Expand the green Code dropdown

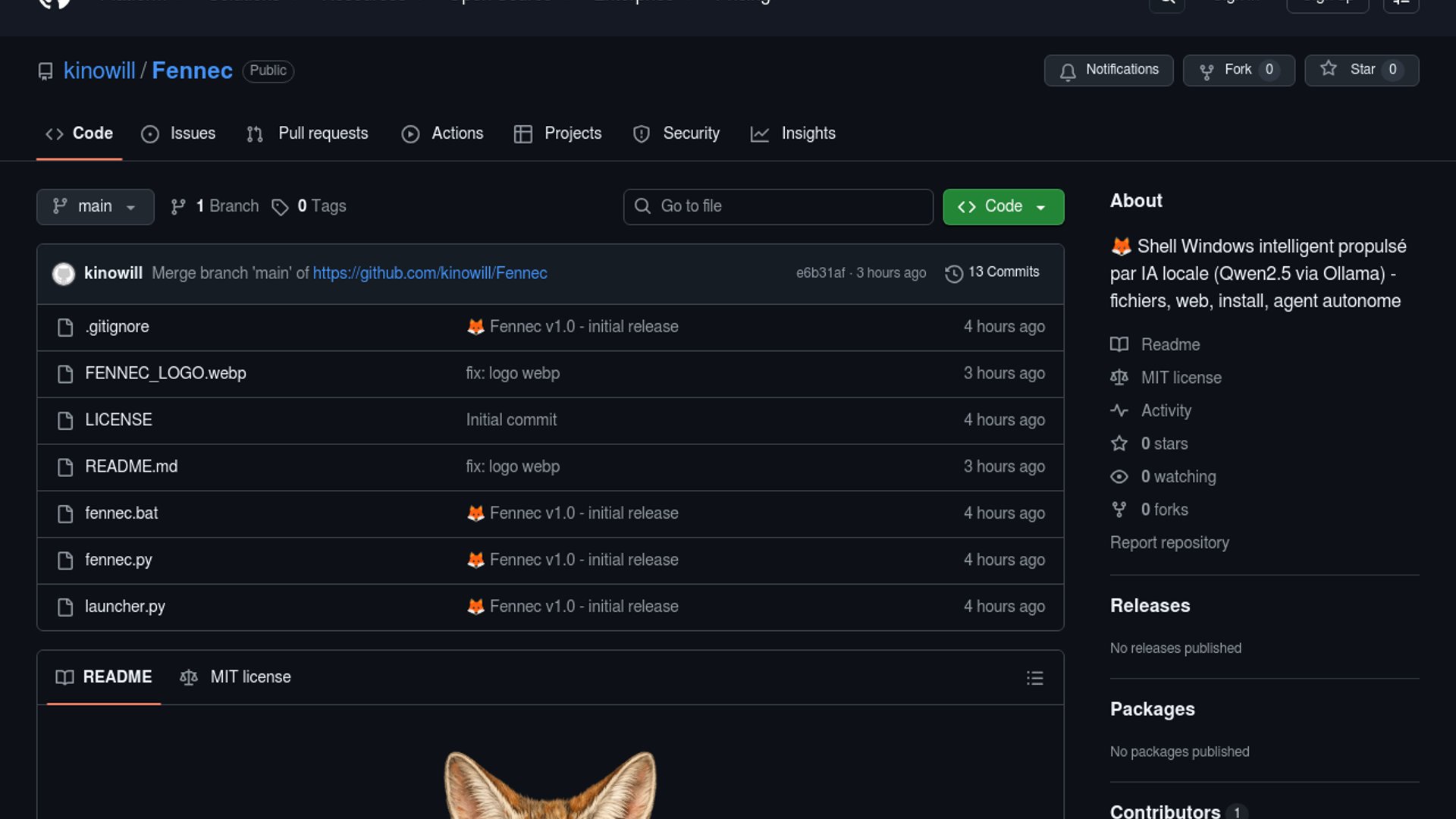pyautogui.click(x=1003, y=206)
